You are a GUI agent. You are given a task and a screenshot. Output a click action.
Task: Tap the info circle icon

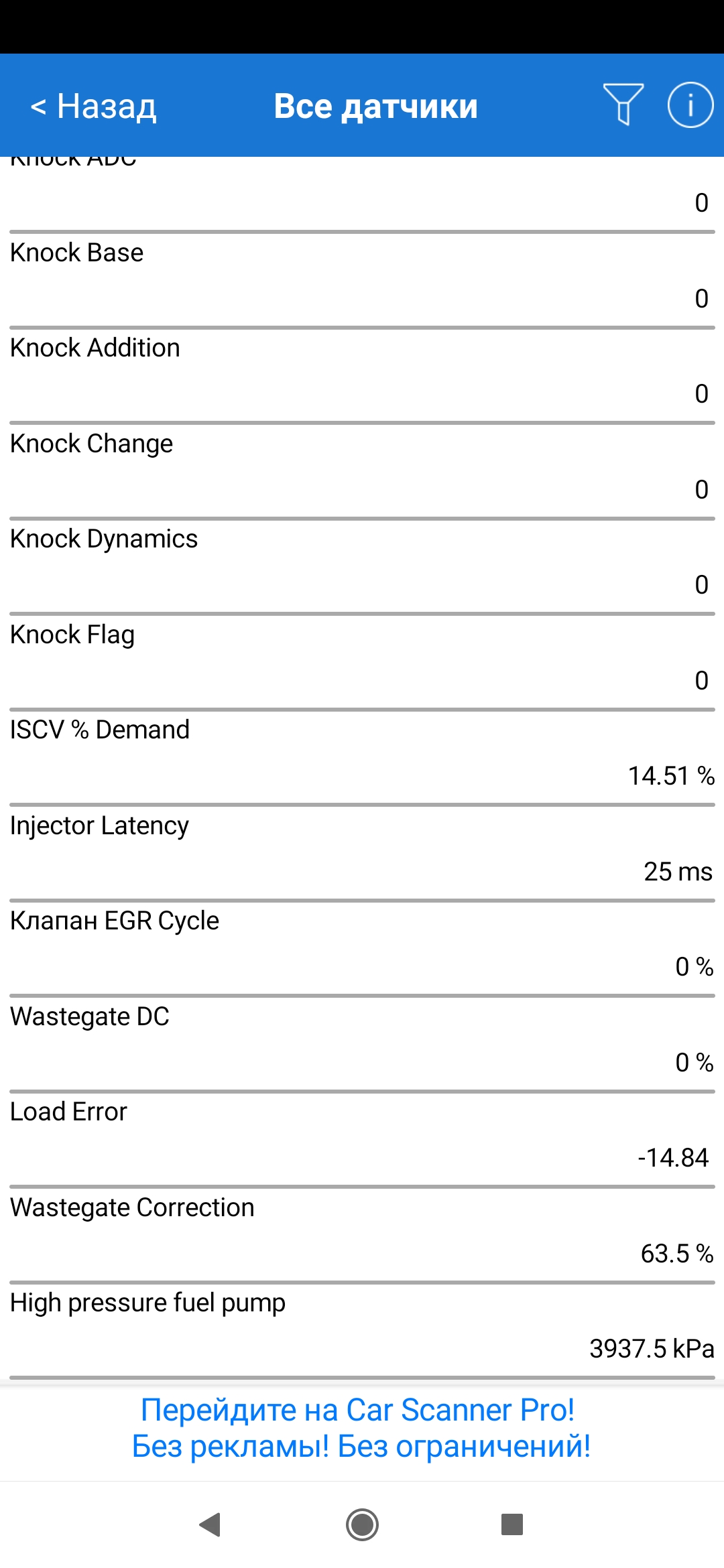(x=690, y=105)
